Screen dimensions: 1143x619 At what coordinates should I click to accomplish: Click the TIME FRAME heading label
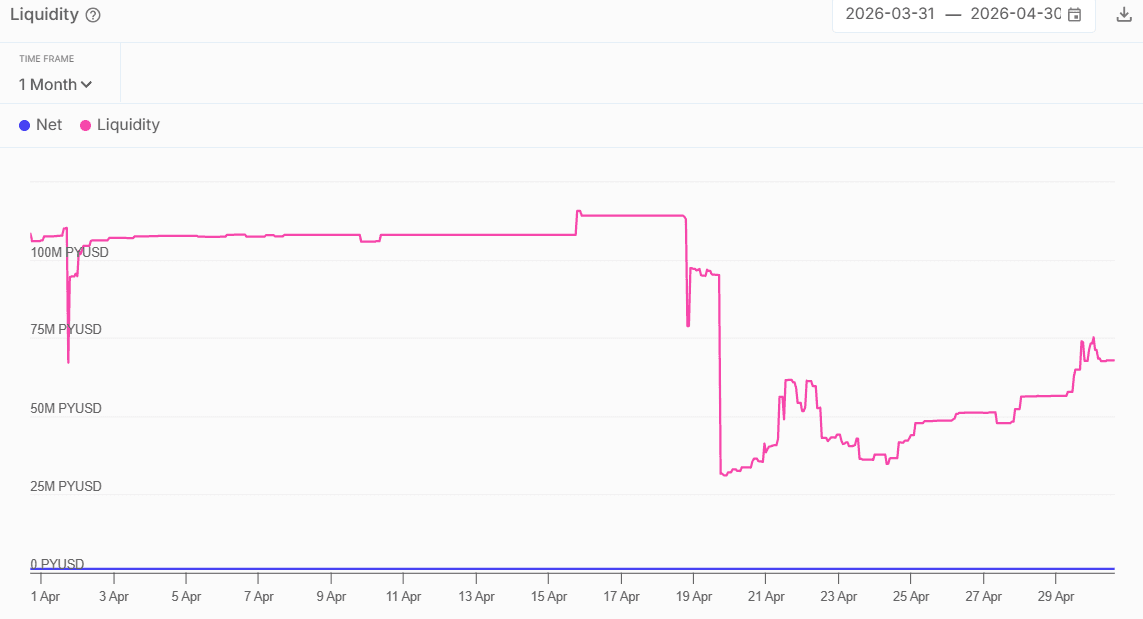tap(47, 58)
